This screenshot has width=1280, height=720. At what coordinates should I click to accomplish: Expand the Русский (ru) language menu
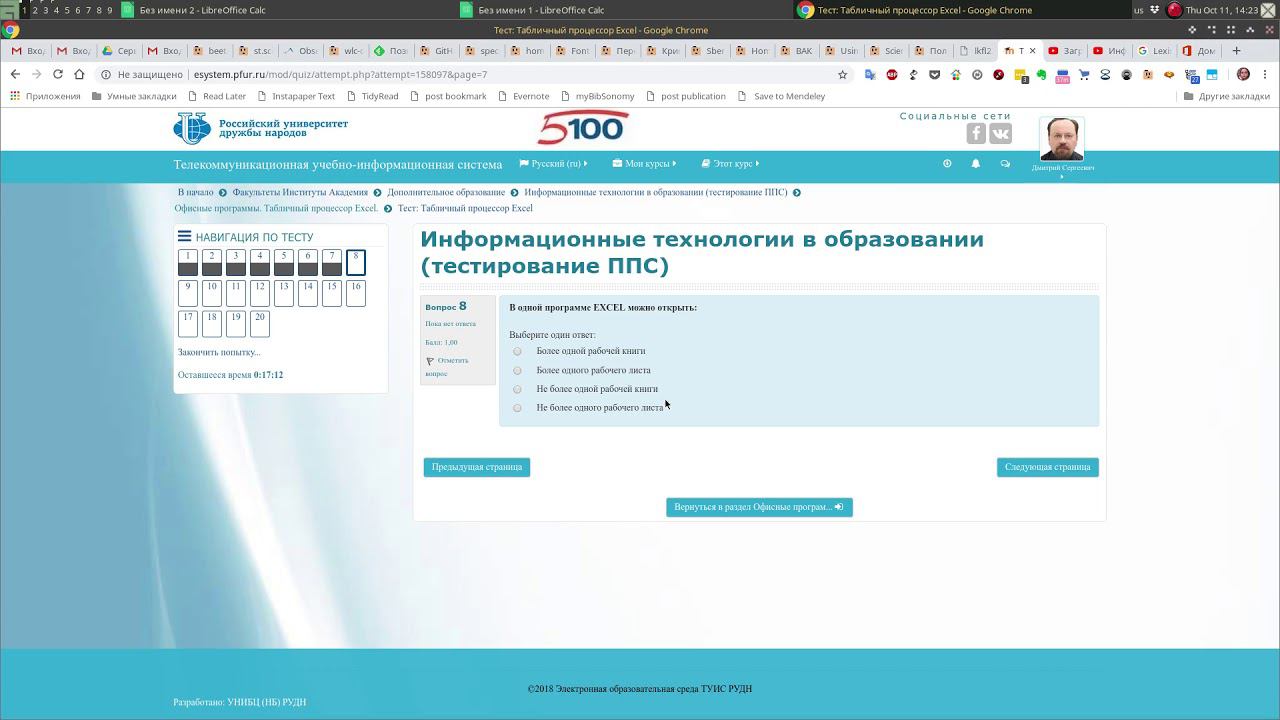554,164
